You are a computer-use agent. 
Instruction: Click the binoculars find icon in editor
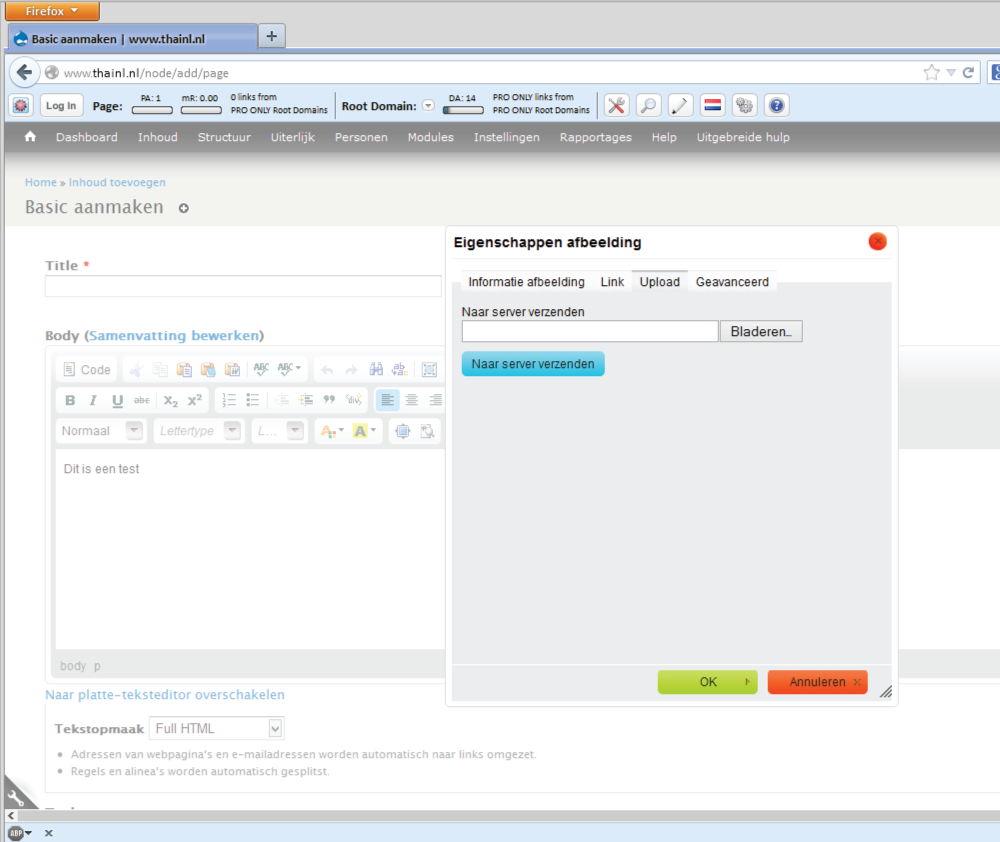tap(377, 370)
